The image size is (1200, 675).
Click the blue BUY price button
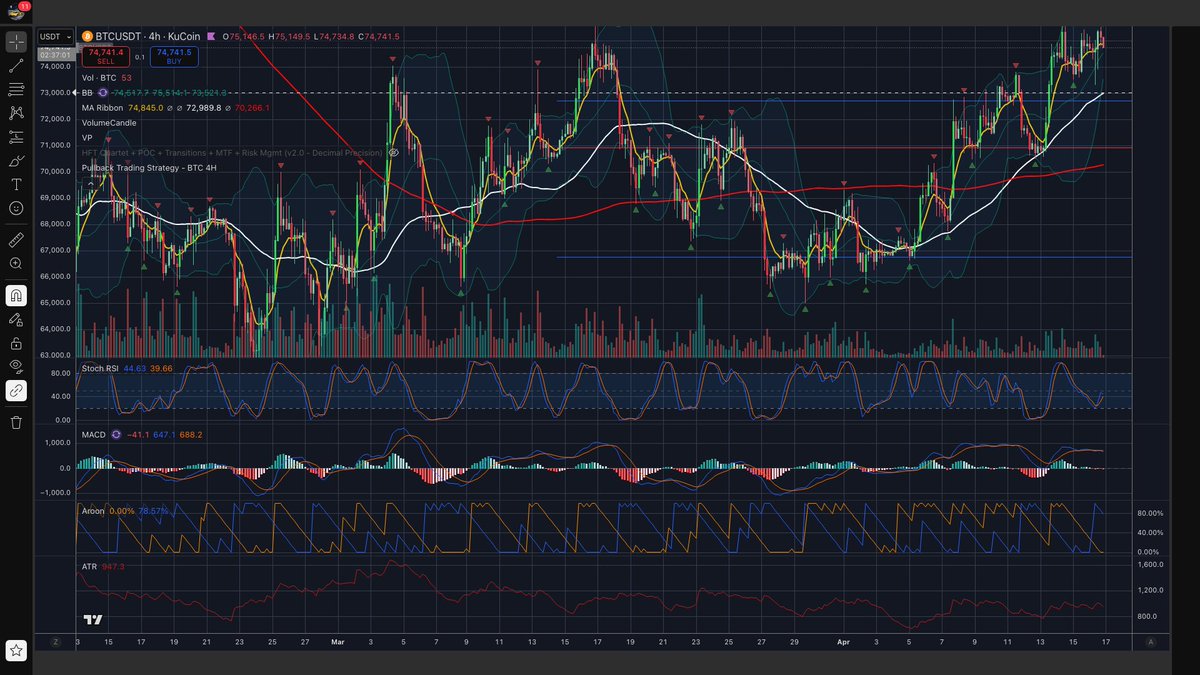(174, 56)
